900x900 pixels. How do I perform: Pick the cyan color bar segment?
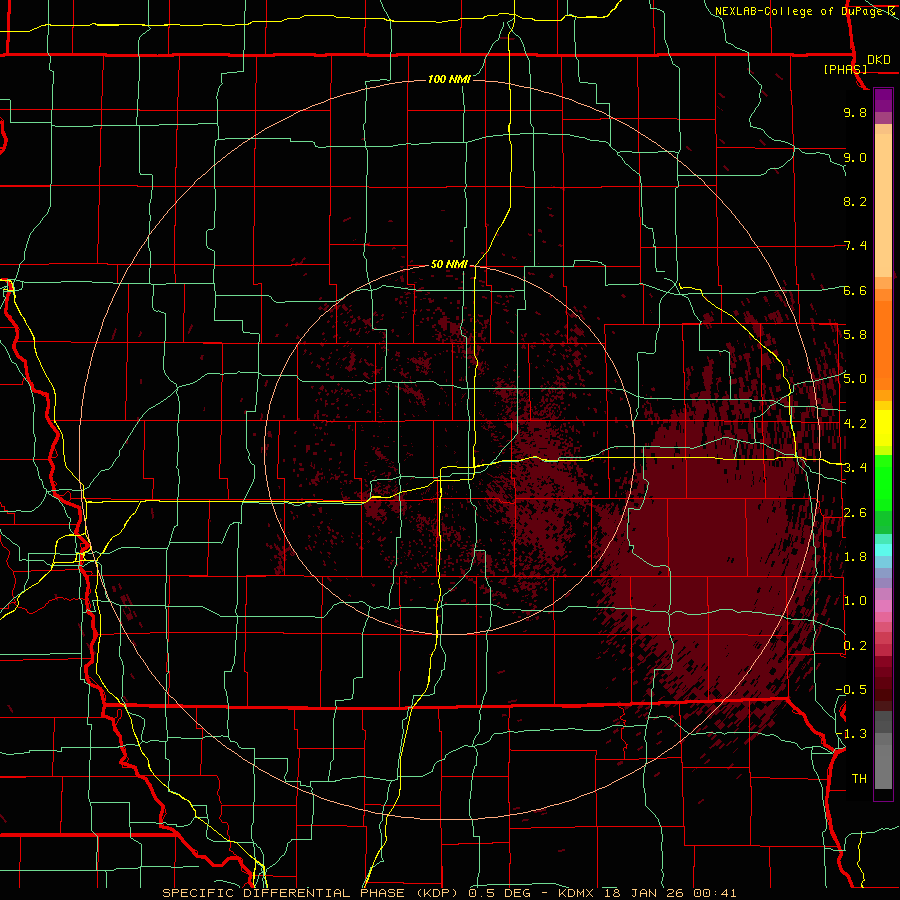(883, 550)
